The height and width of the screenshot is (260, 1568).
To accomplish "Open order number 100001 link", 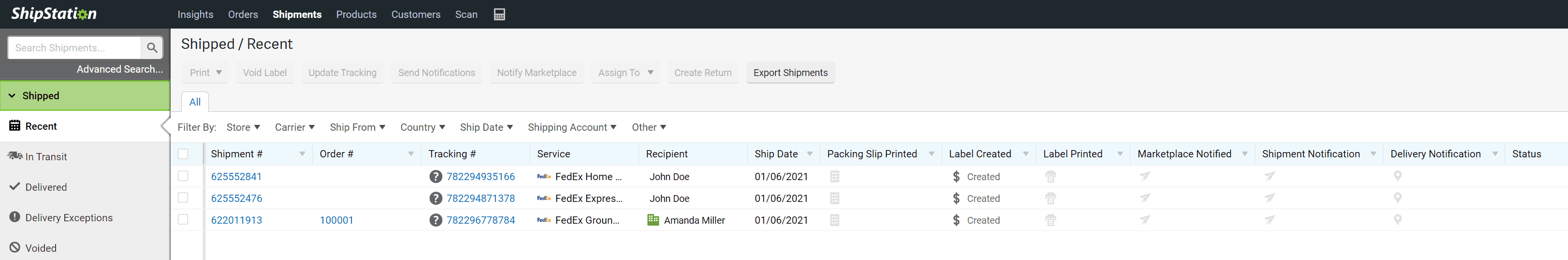I will click(336, 220).
